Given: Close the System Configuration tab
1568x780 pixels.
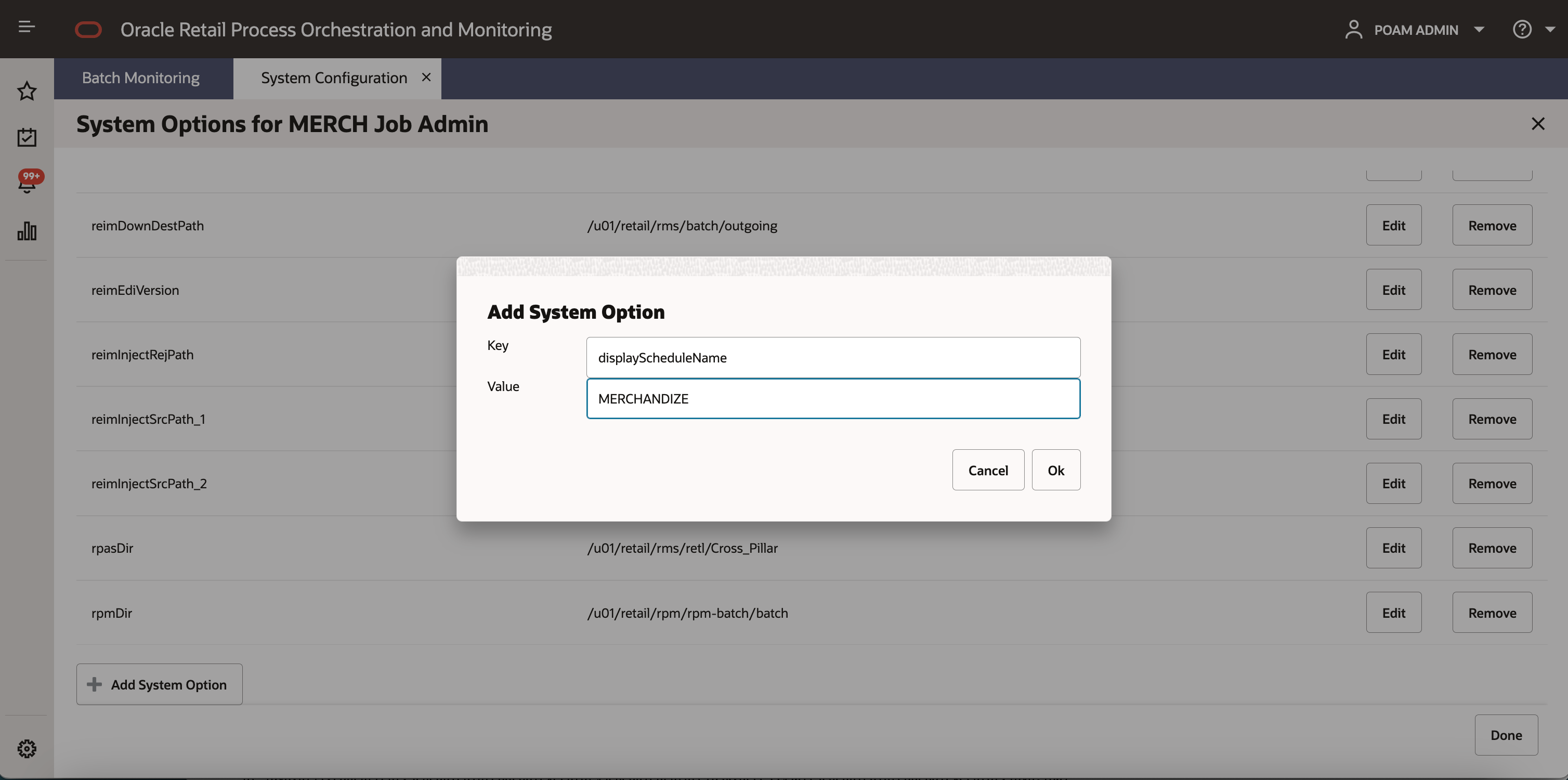Looking at the screenshot, I should coord(426,77).
